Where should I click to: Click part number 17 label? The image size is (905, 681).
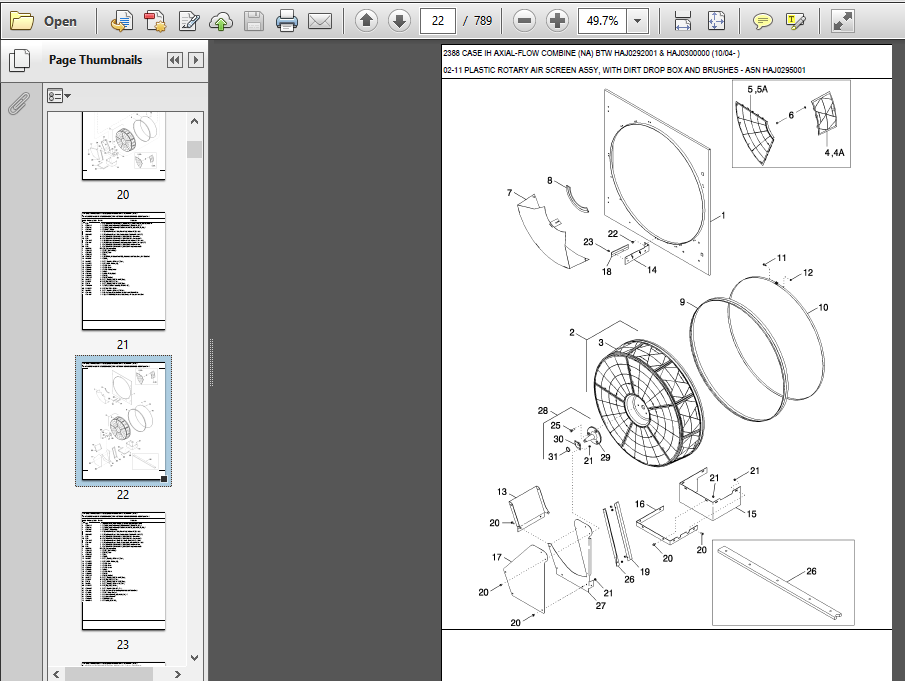496,557
